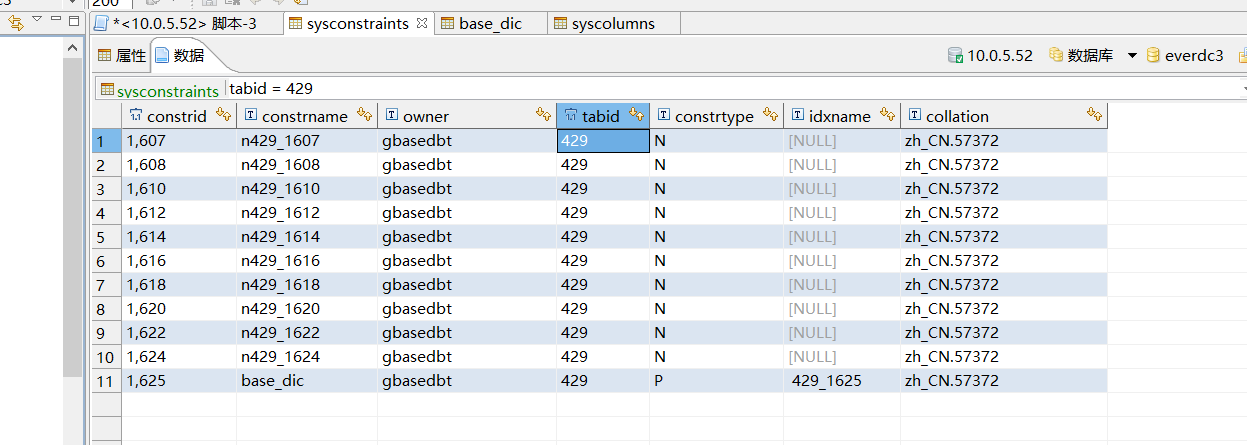Screen dimensions: 1247x445
Task: Select the [NULL] idxname cell in row 3
Action: coord(842,189)
